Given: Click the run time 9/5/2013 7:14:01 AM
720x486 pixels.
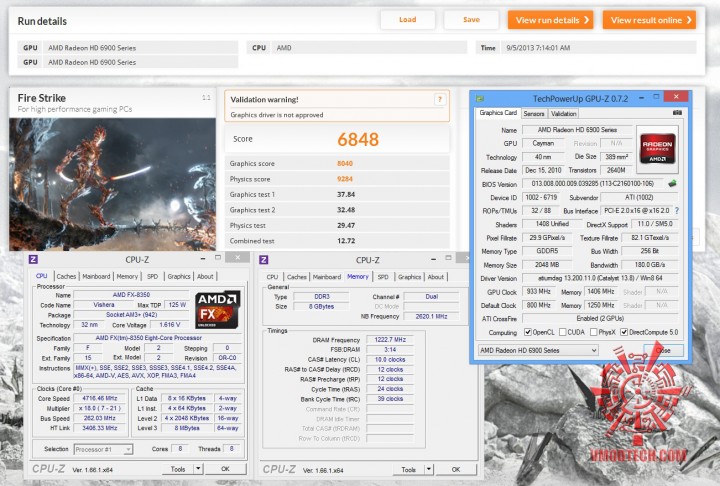Looking at the screenshot, I should pyautogui.click(x=538, y=48).
